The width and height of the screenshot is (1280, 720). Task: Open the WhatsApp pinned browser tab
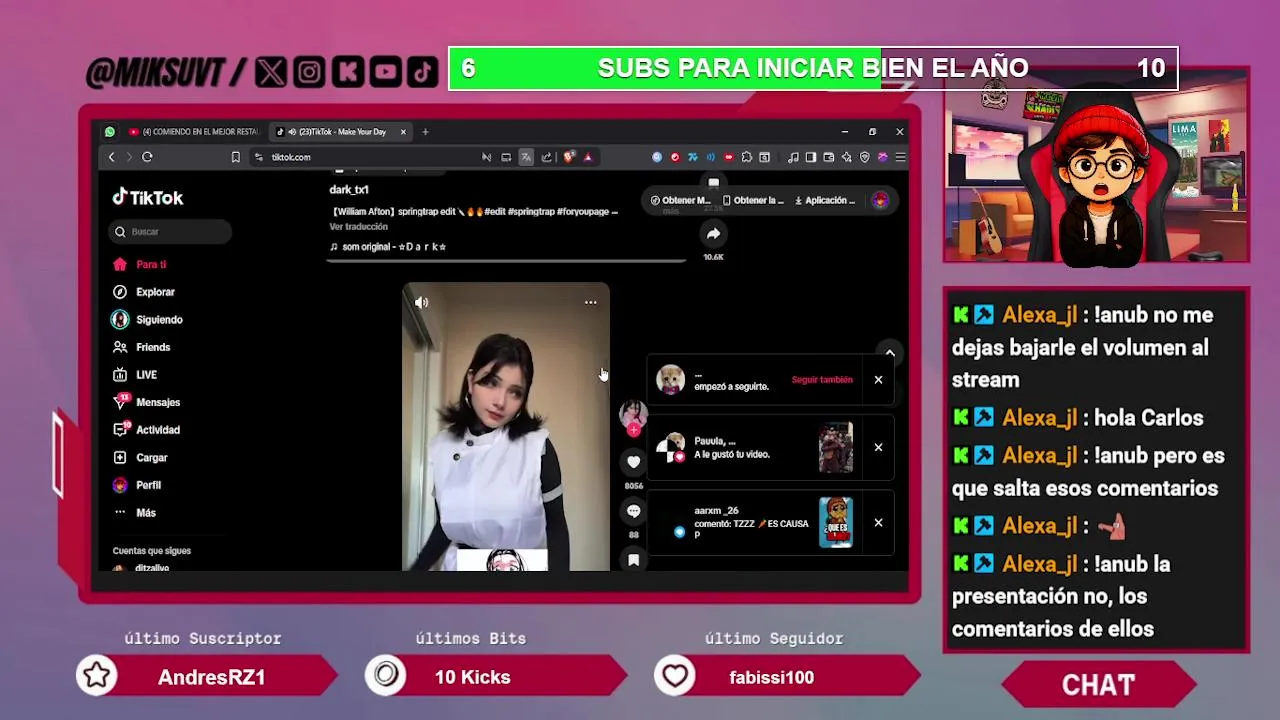click(110, 132)
